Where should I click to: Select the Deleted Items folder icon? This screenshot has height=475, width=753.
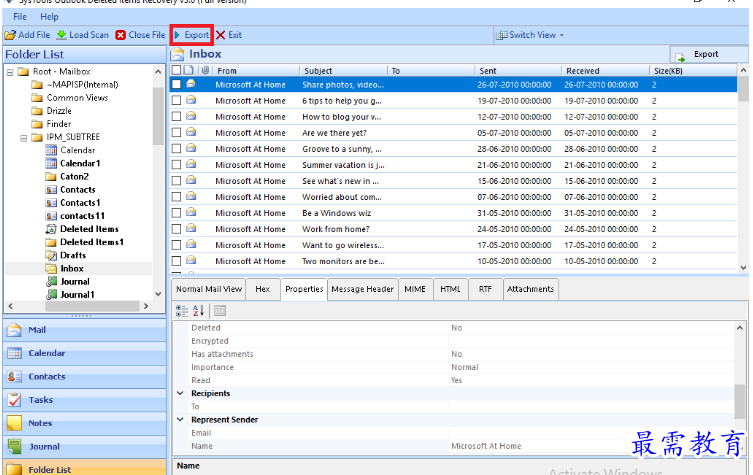pos(51,229)
